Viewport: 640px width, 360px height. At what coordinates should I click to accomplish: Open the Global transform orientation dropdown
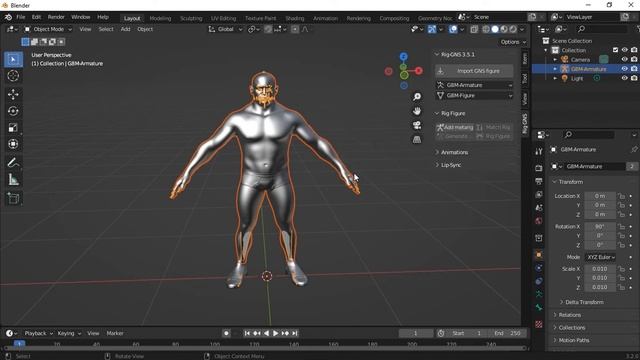225,29
